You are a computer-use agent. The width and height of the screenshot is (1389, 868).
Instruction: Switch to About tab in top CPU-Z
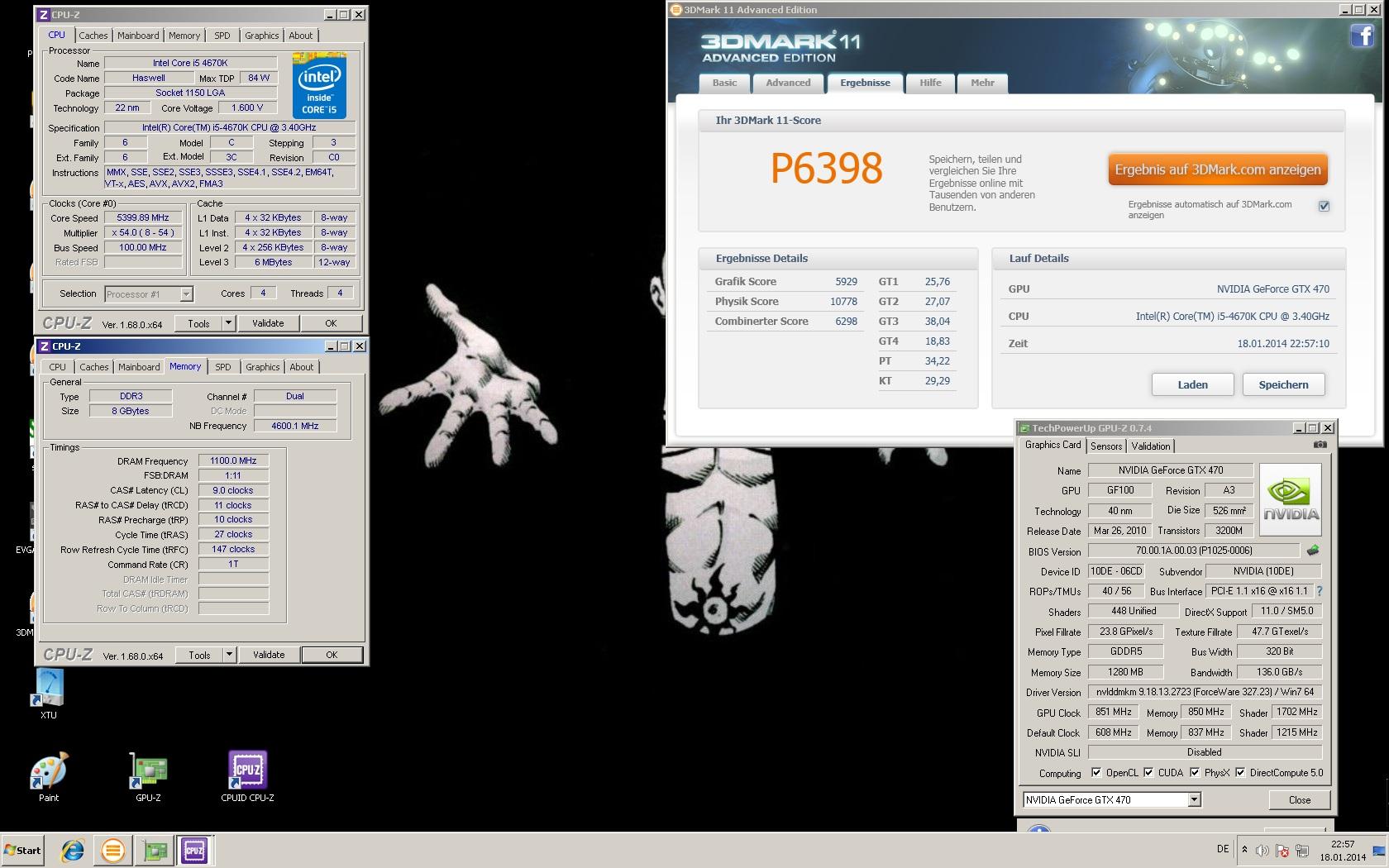point(301,36)
